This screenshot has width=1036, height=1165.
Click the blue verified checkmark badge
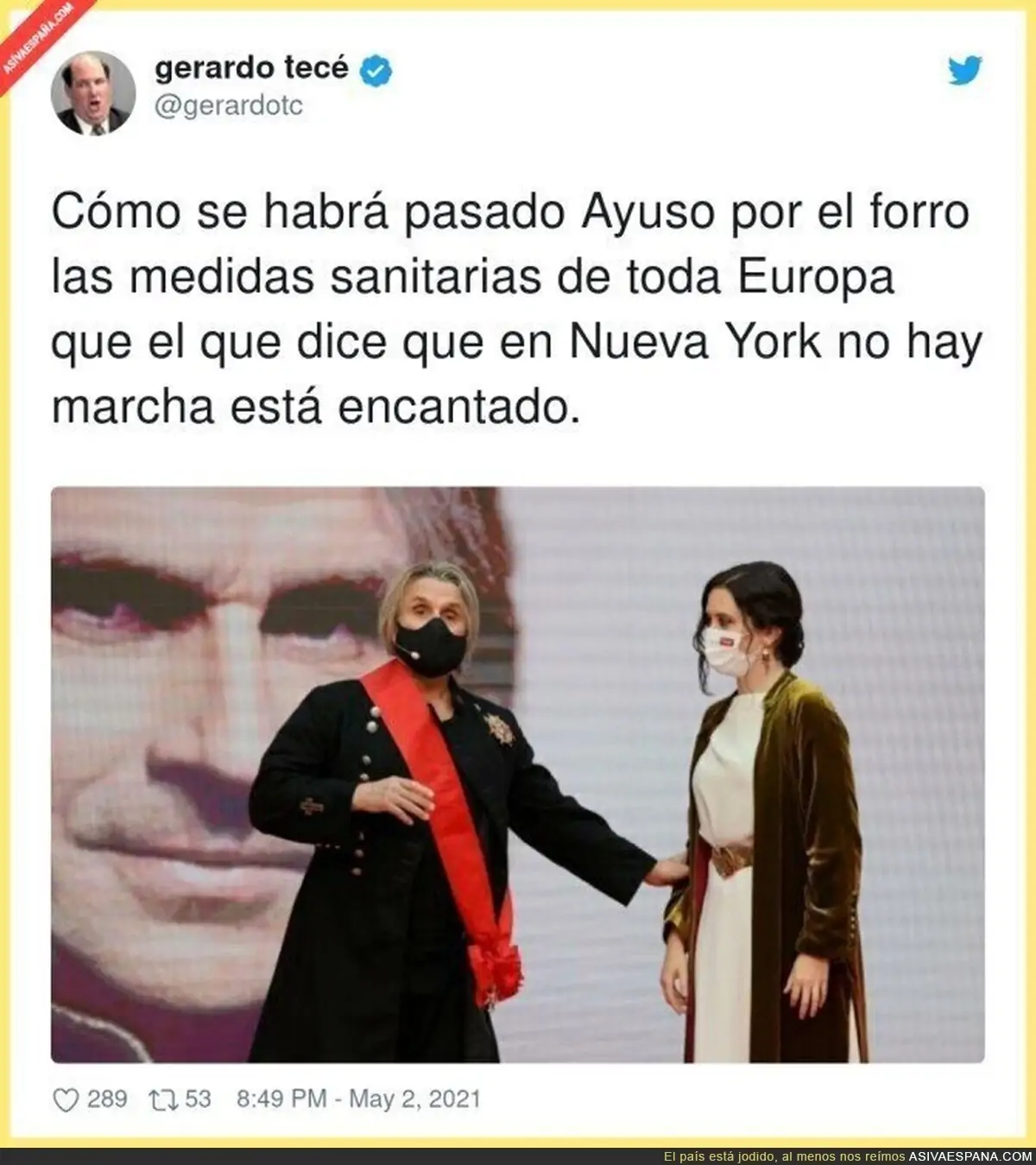tap(376, 70)
